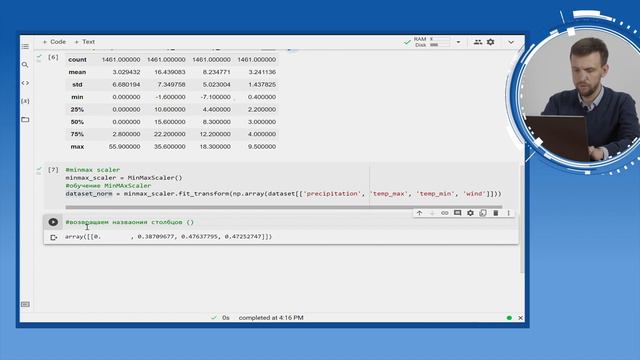Click the 'min' row label
Image resolution: width=640 pixels, height=360 pixels.
[x=77, y=97]
